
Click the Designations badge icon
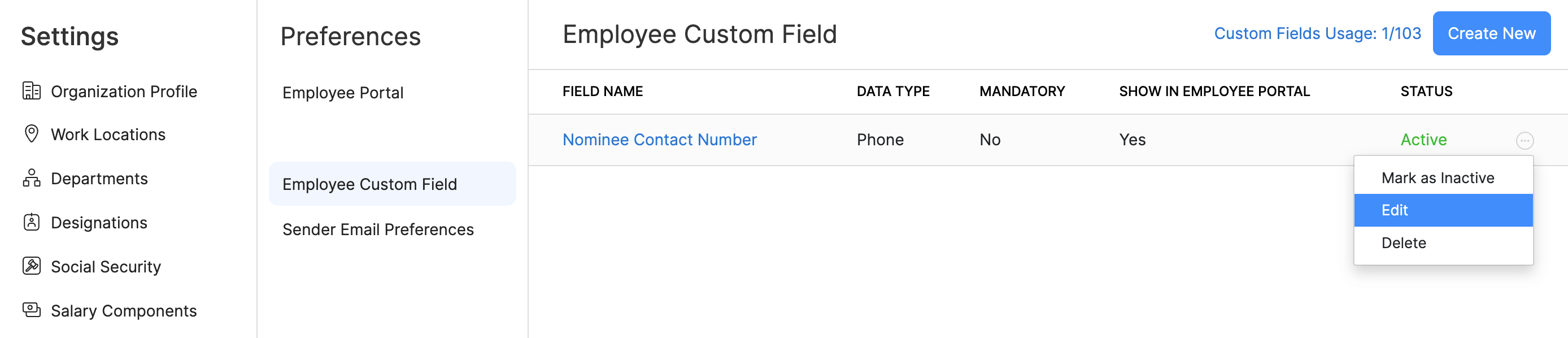click(x=32, y=222)
